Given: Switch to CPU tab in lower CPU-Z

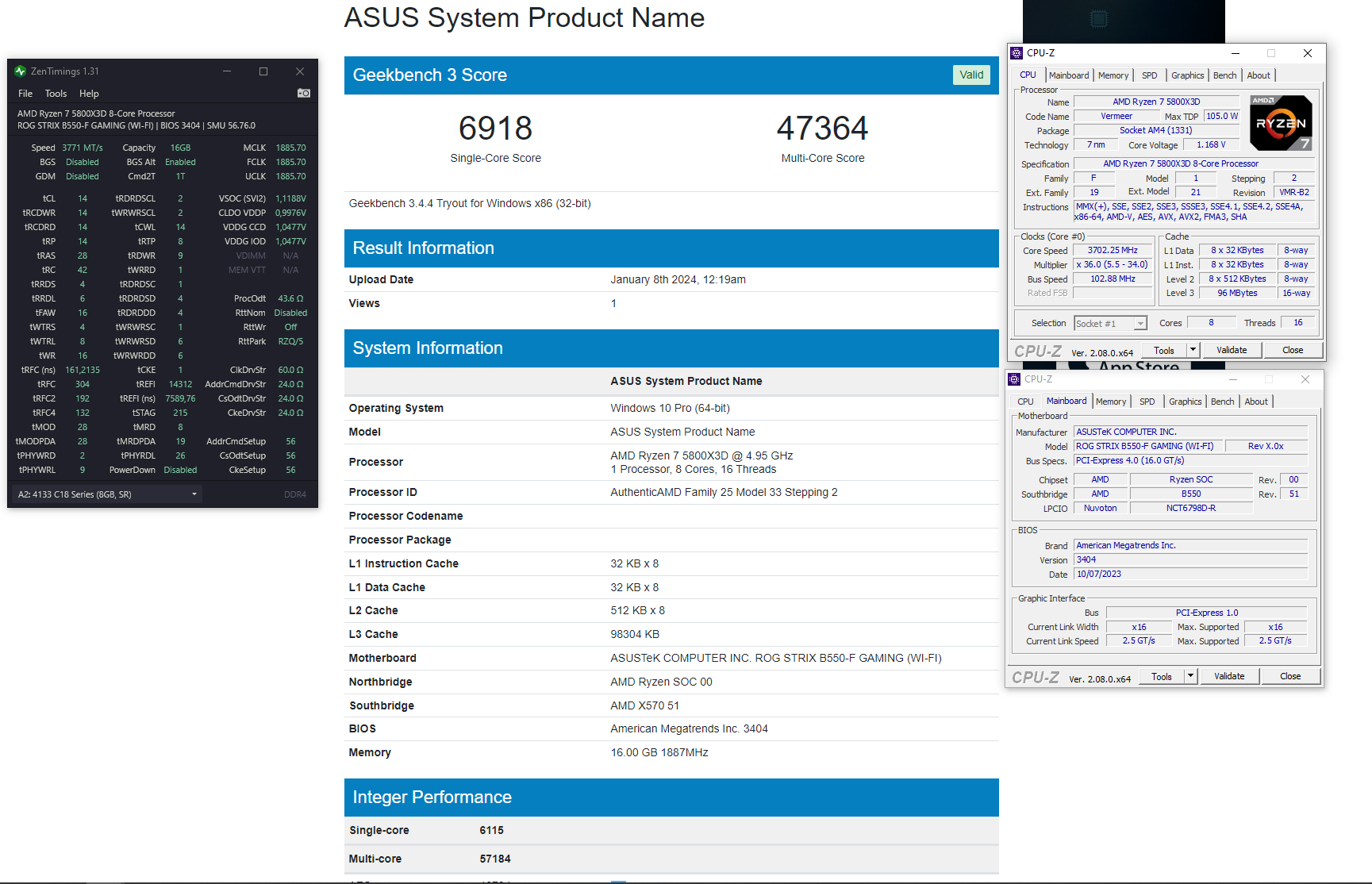Looking at the screenshot, I should tap(1026, 402).
